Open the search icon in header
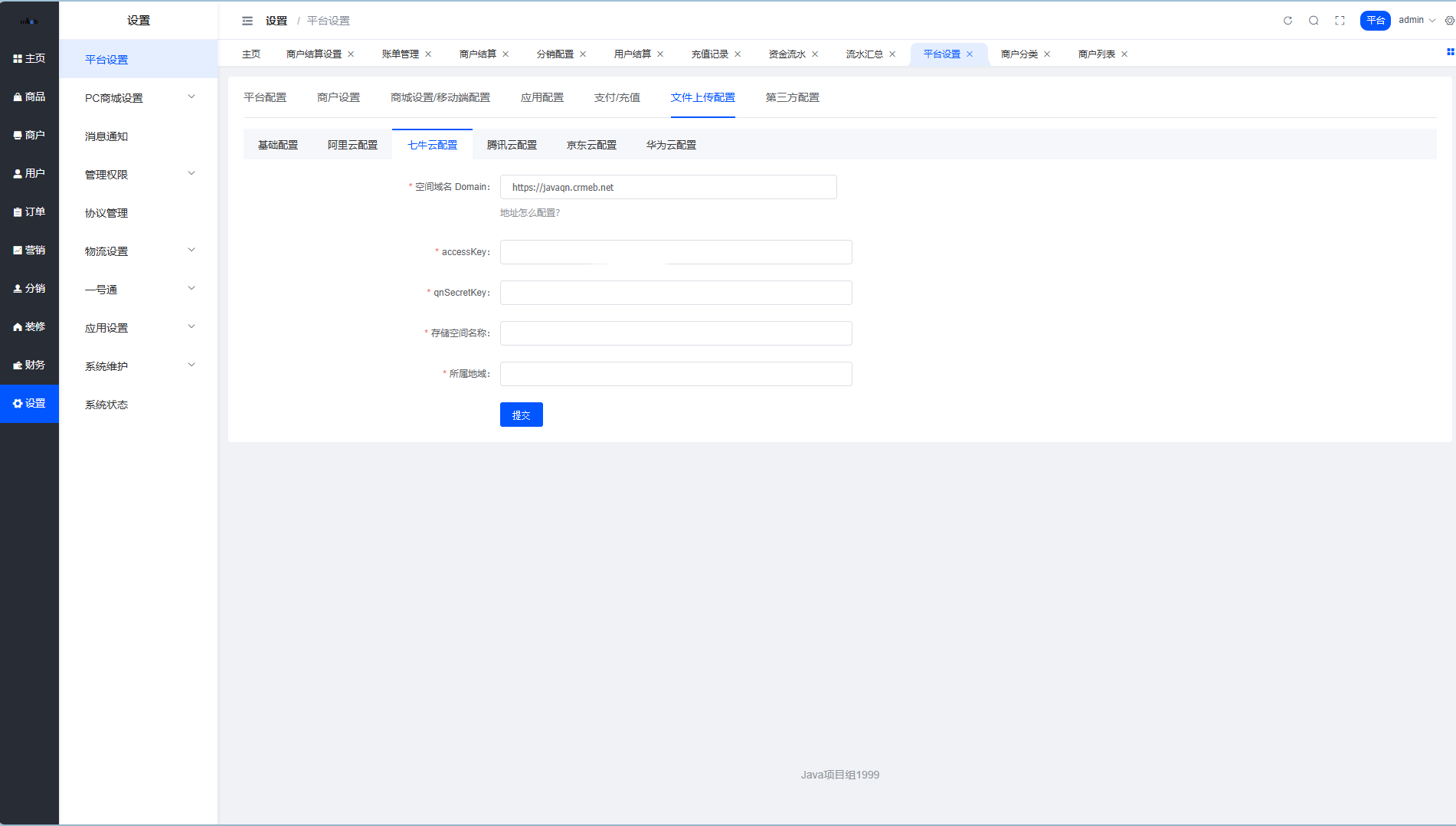This screenshot has width=1456, height=826. pyautogui.click(x=1314, y=21)
